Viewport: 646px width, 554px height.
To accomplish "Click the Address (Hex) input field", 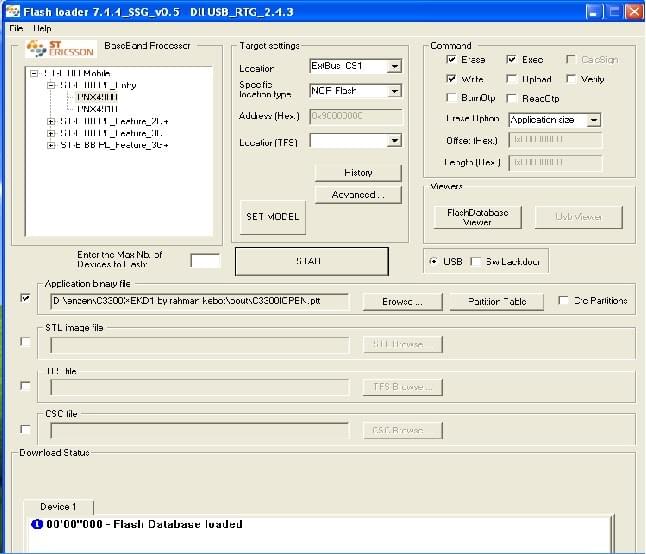I will [x=356, y=116].
